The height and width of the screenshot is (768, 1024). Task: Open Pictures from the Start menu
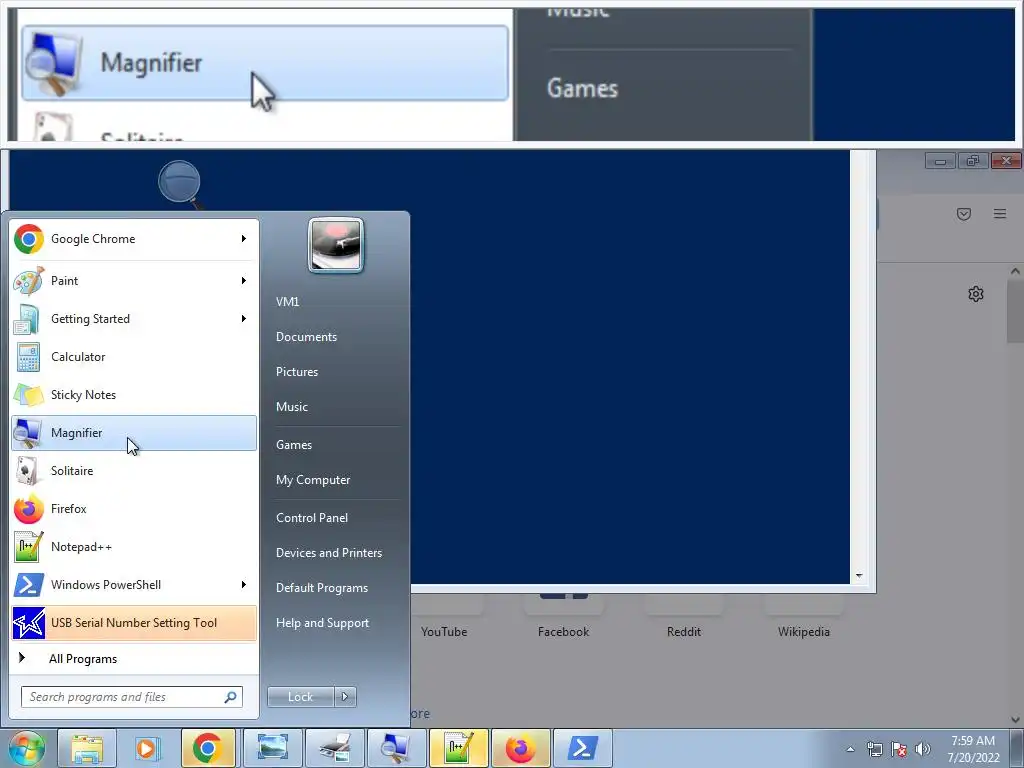297,372
